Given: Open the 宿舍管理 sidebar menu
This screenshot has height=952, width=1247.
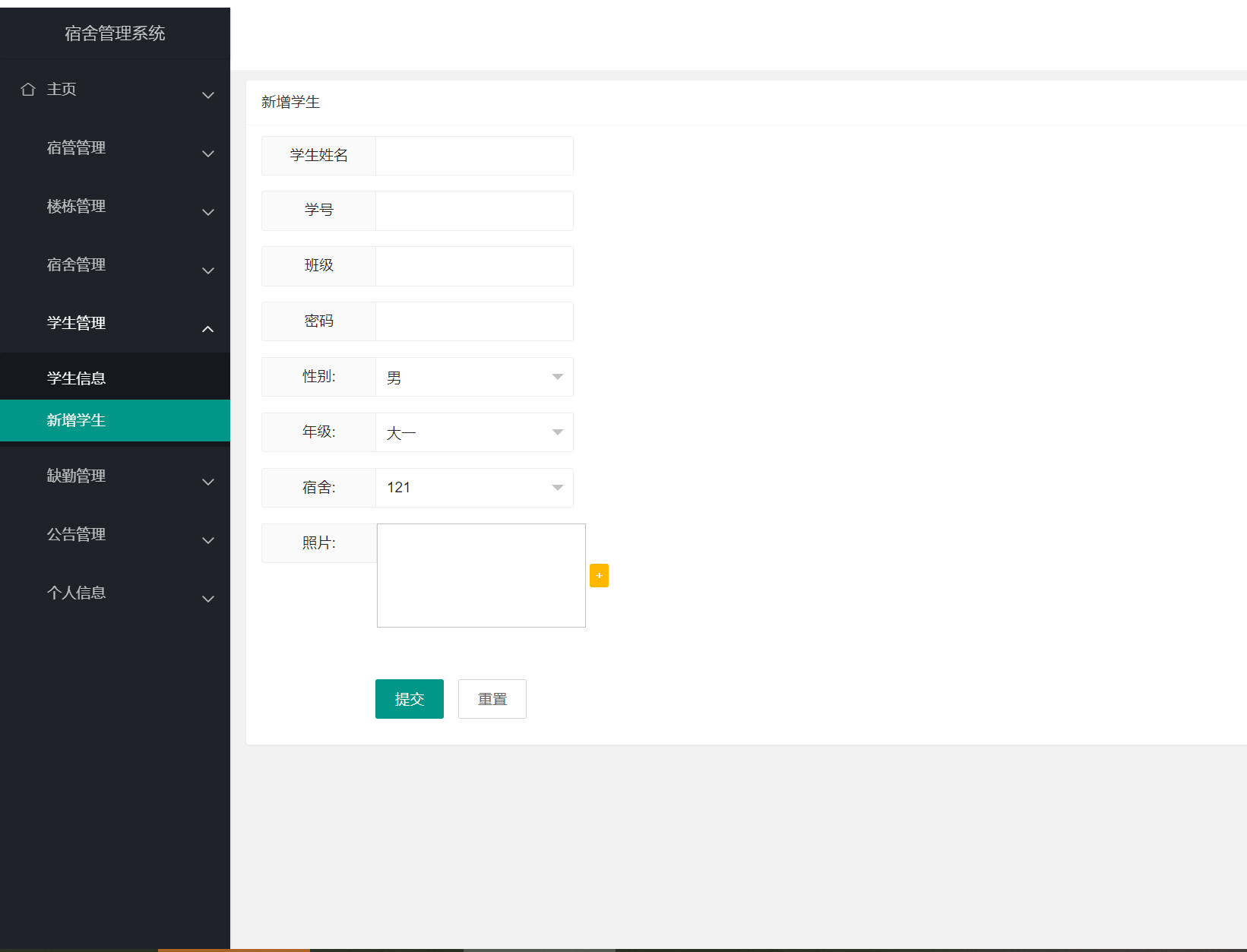Looking at the screenshot, I should click(x=115, y=265).
